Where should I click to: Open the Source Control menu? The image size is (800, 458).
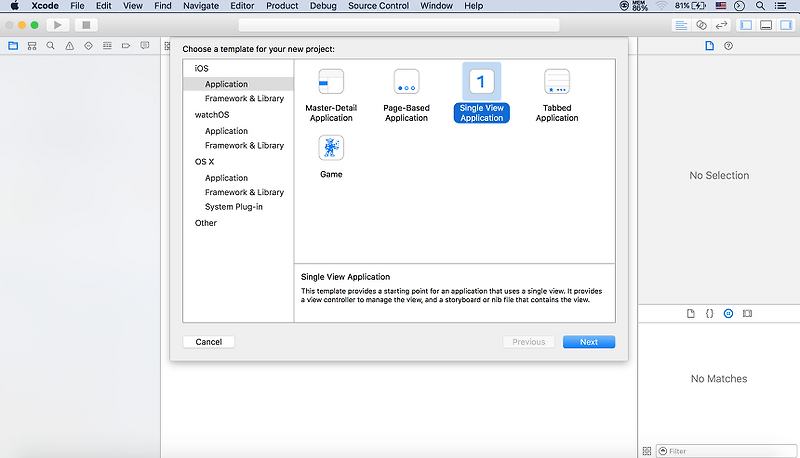379,6
